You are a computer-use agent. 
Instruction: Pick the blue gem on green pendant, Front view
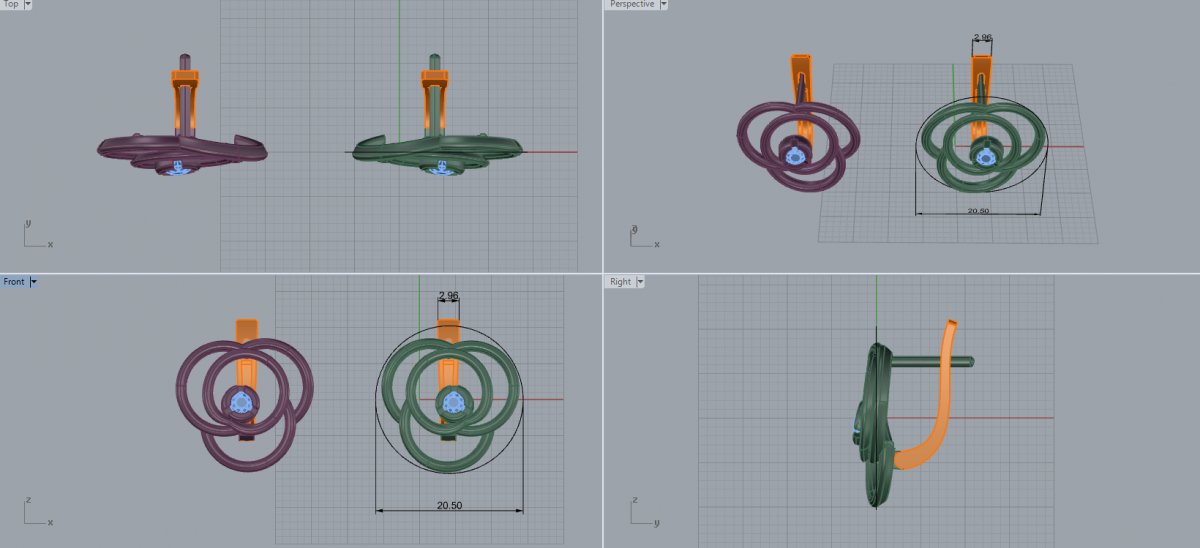(452, 403)
